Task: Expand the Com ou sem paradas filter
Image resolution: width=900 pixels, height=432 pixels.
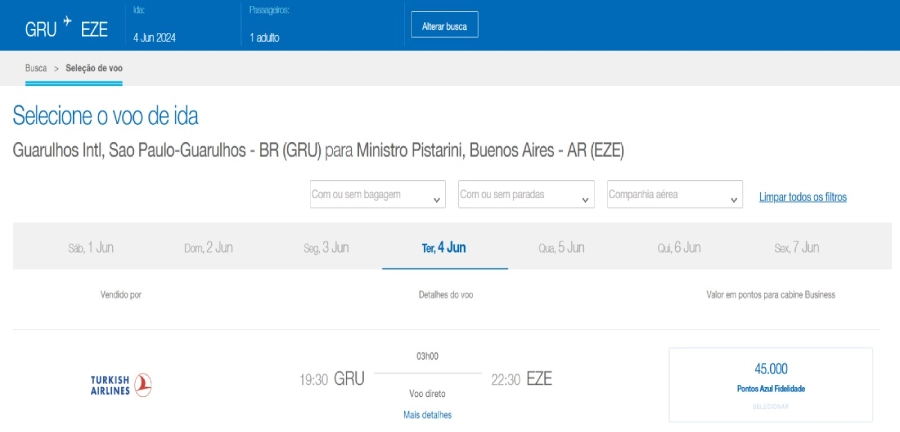Action: point(526,195)
